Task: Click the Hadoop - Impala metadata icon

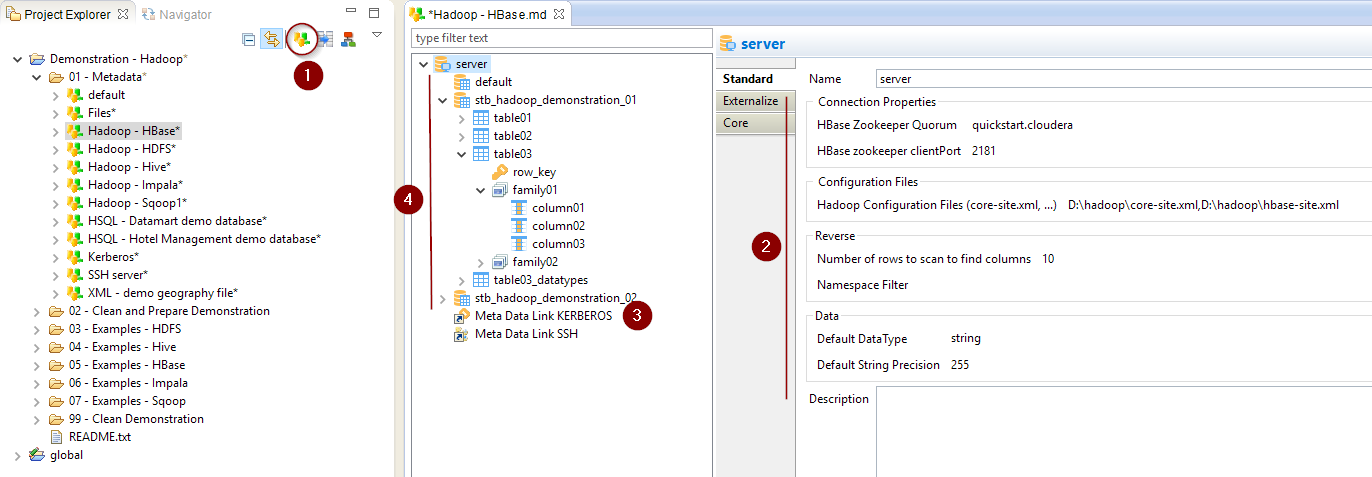Action: (x=75, y=185)
